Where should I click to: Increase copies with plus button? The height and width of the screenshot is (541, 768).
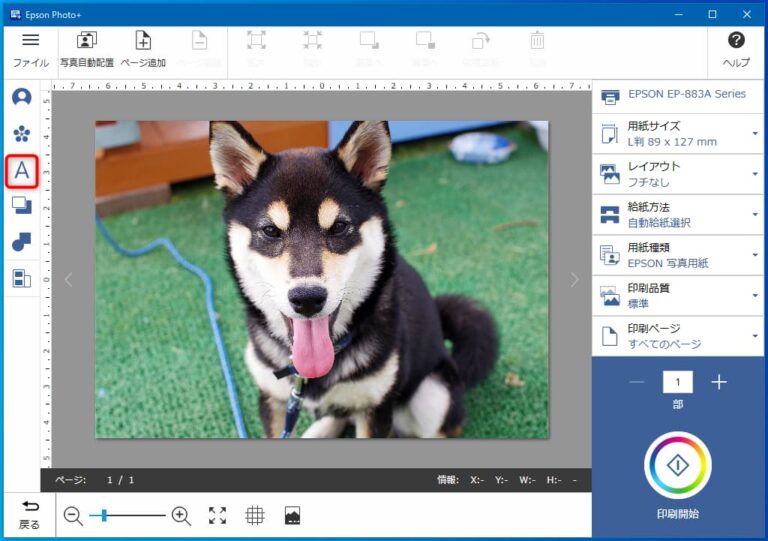719,382
